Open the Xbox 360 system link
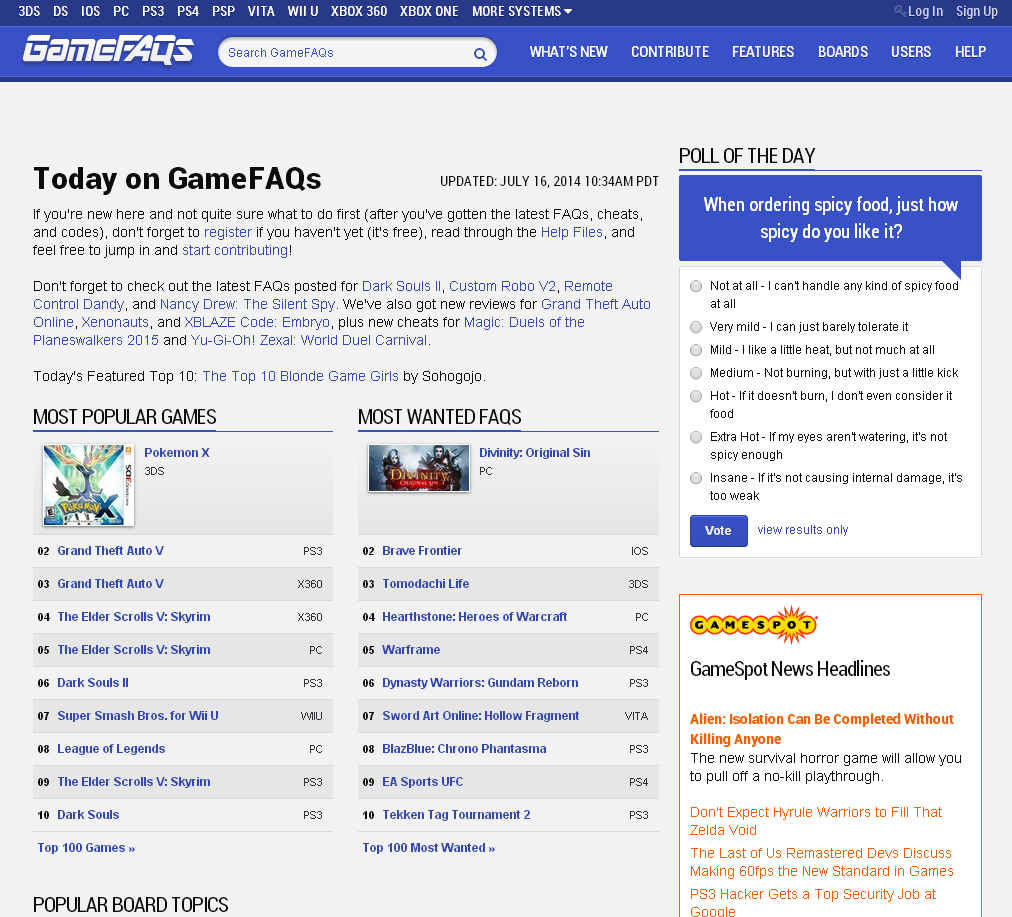Screen dimensions: 1012x917 click(358, 11)
